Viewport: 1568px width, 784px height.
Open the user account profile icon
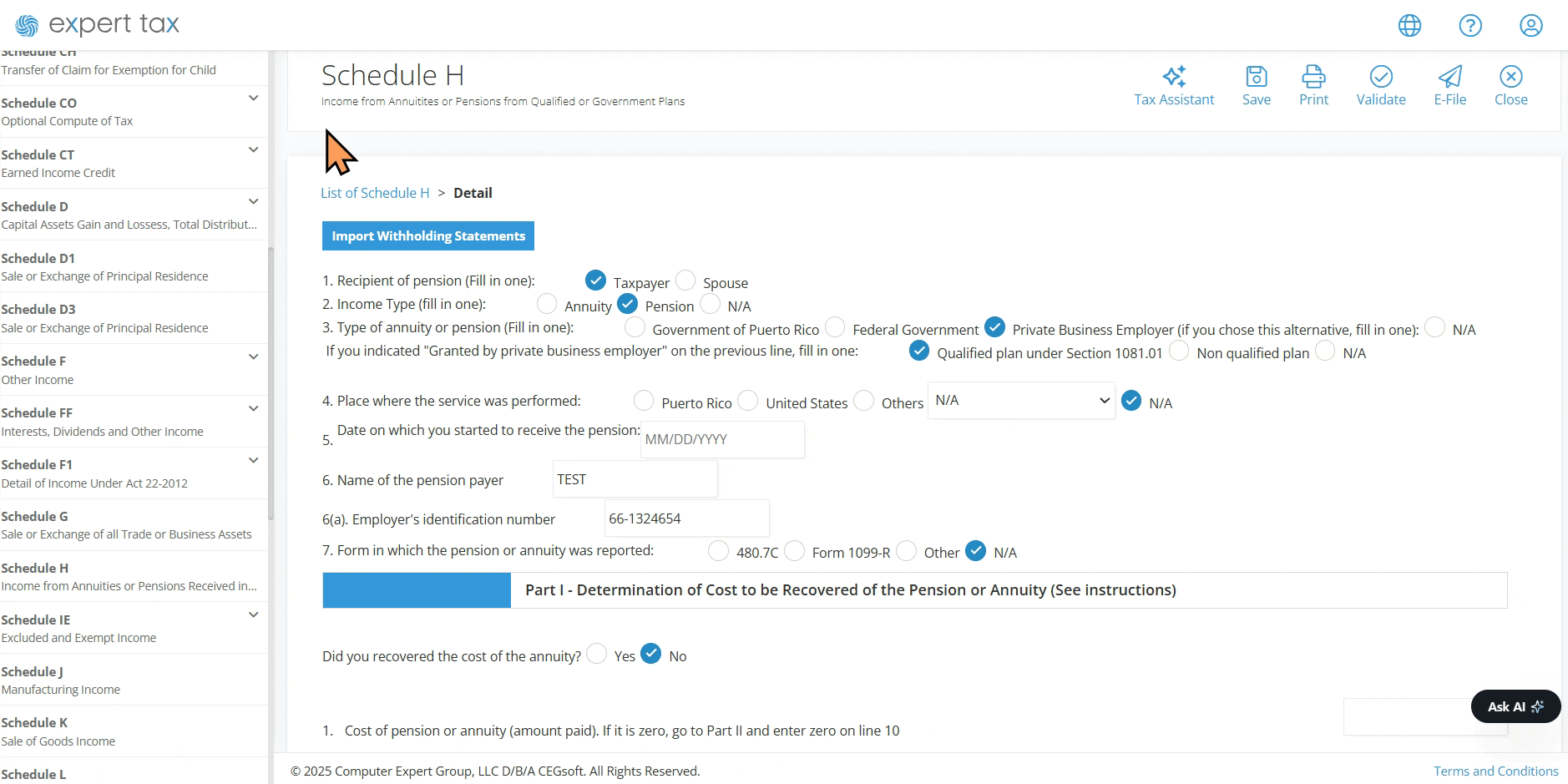coord(1531,26)
